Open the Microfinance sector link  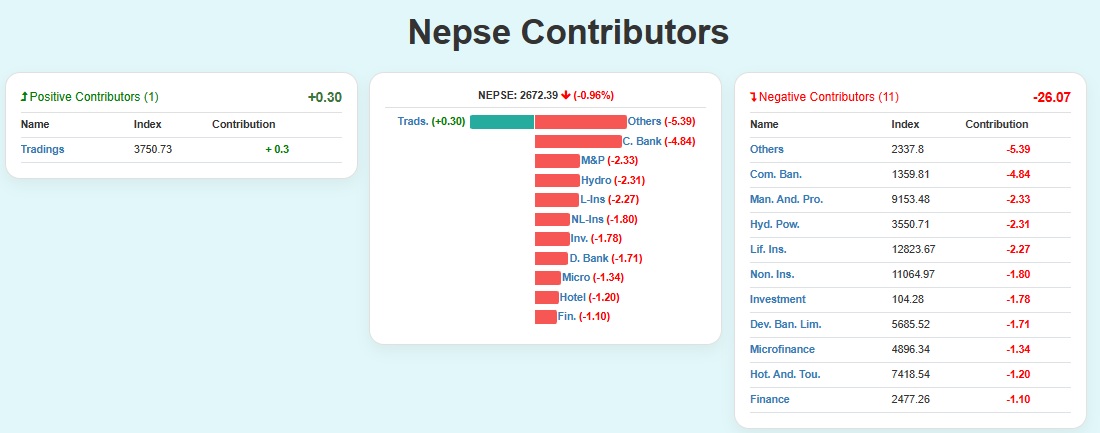coord(782,349)
